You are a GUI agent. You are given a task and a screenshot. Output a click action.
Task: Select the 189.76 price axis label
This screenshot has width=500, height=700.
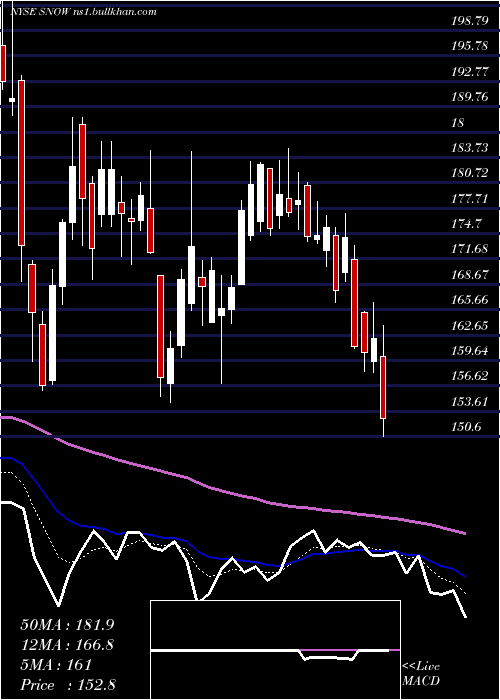470,97
